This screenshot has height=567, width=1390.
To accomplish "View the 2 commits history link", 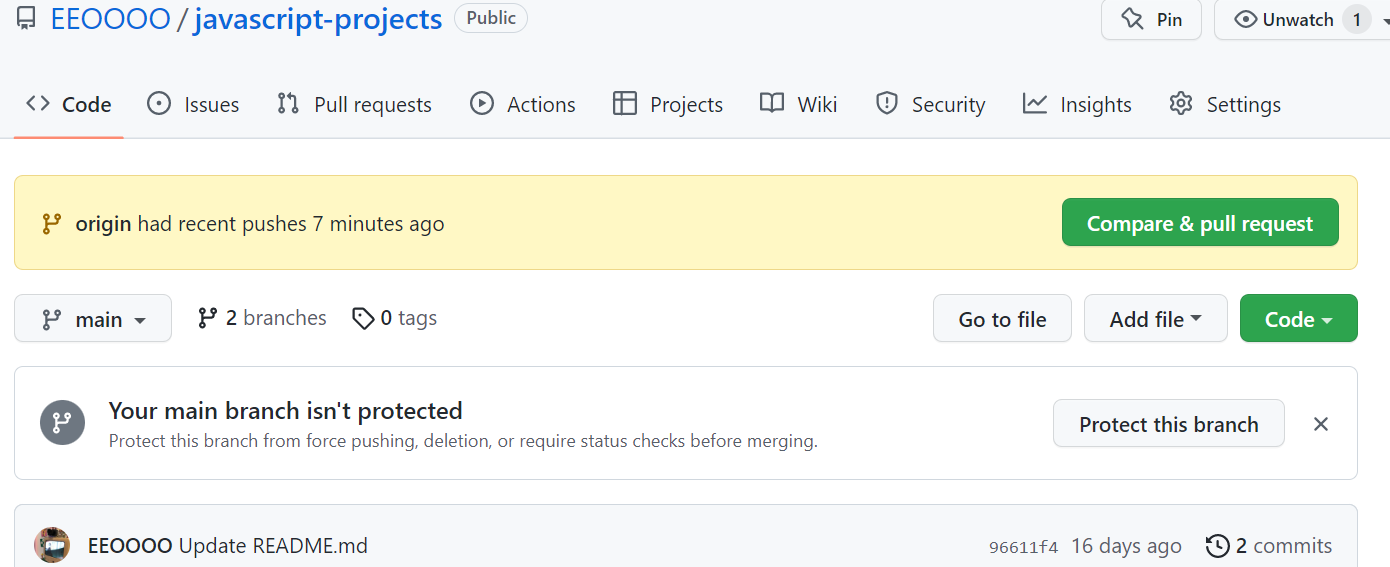I will click(1269, 546).
